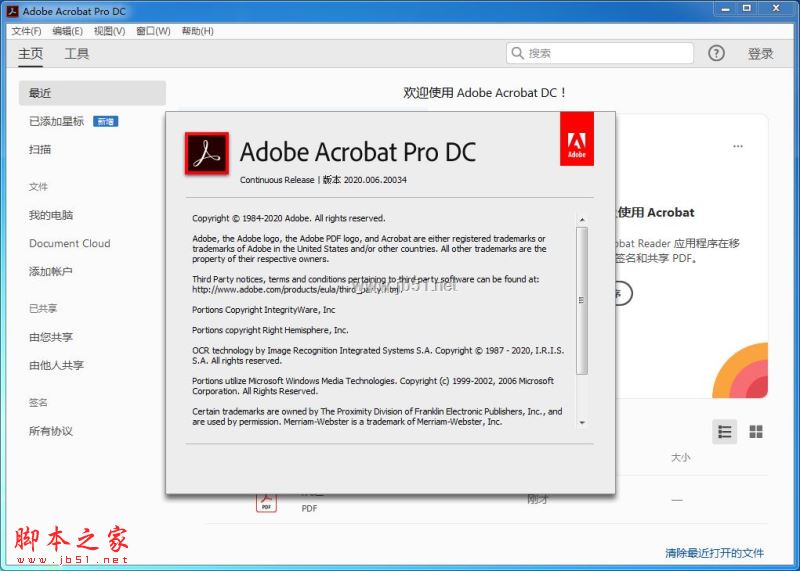Viewport: 800px width, 571px height.
Task: Close the Acrobat window
Action: [776, 9]
